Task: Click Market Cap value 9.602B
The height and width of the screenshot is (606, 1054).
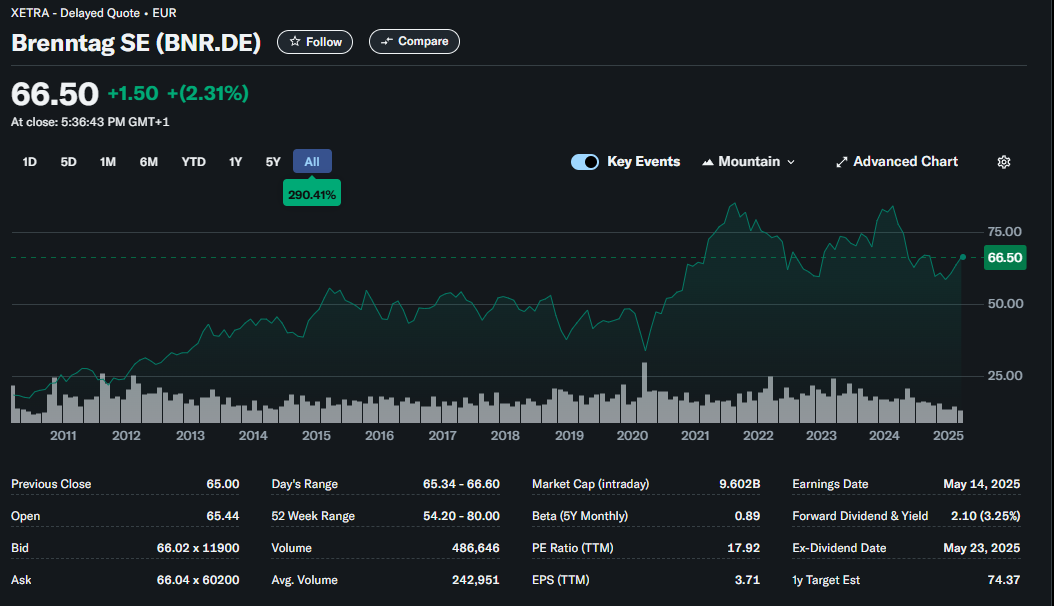Action: click(739, 484)
